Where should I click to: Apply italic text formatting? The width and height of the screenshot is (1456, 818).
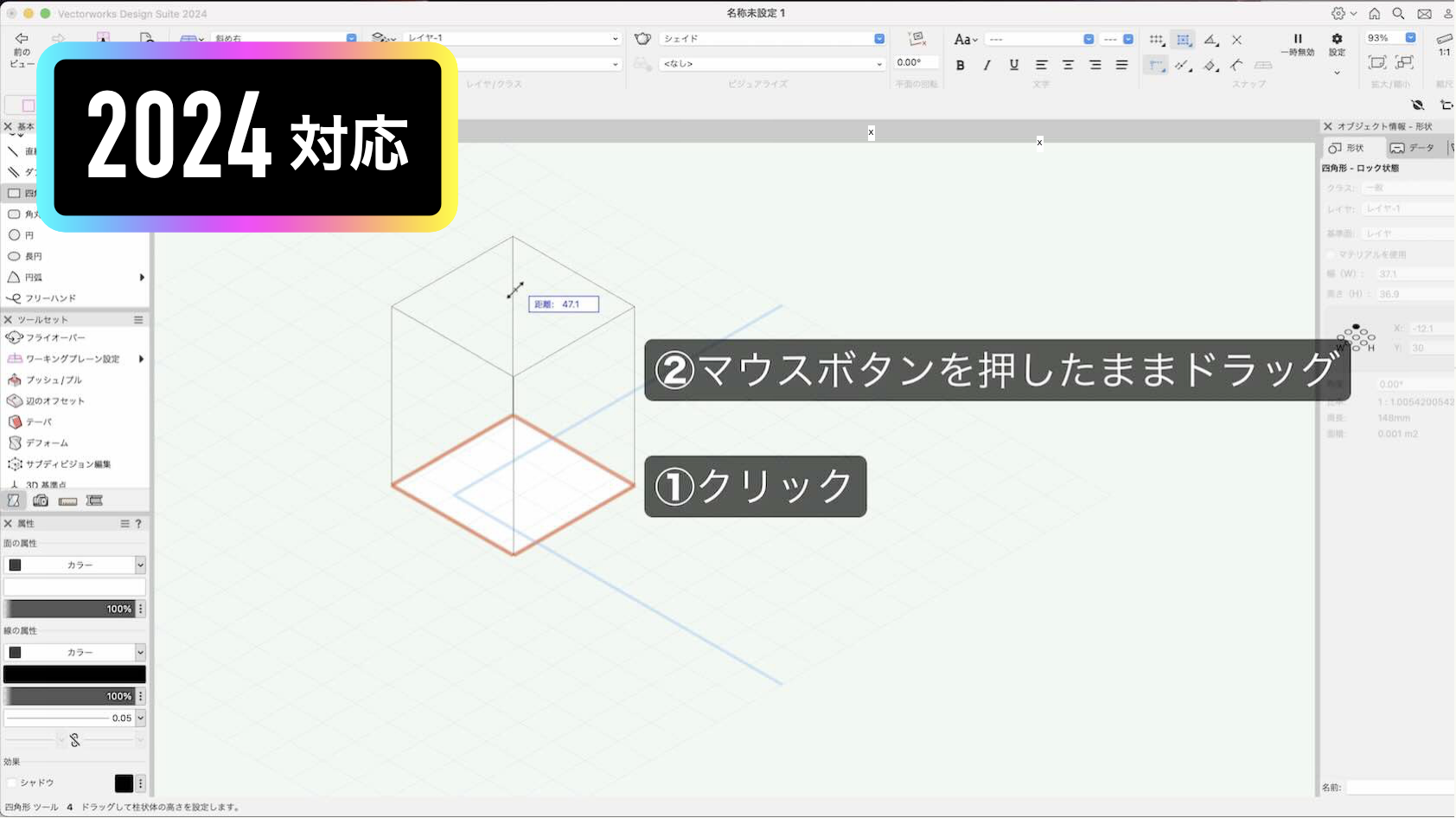(987, 65)
